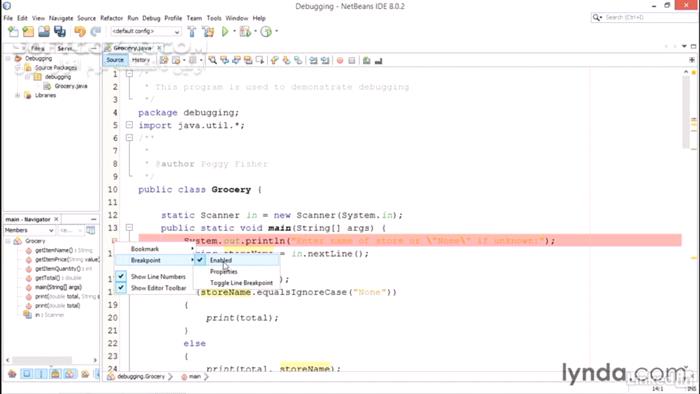Click the Comment icon in editor toolbar

pos(367,60)
